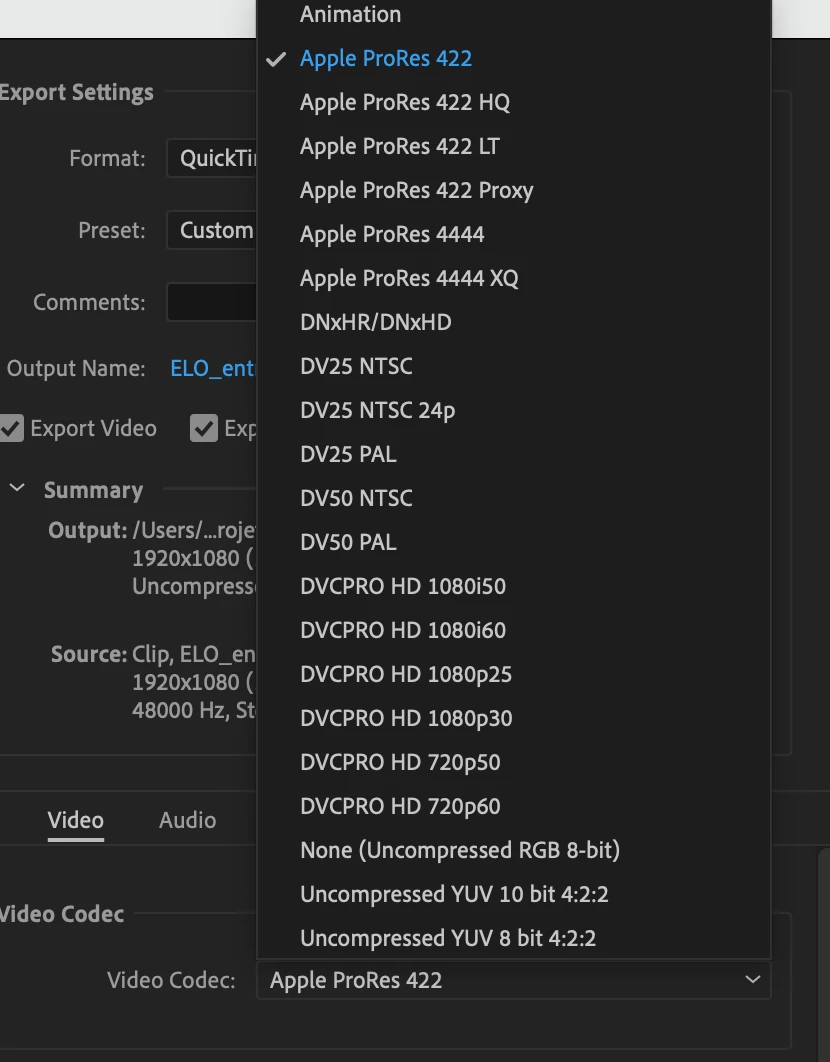Screen dimensions: 830x1062
Task: Toggle the Export Video checkbox
Action: click(x=12, y=428)
